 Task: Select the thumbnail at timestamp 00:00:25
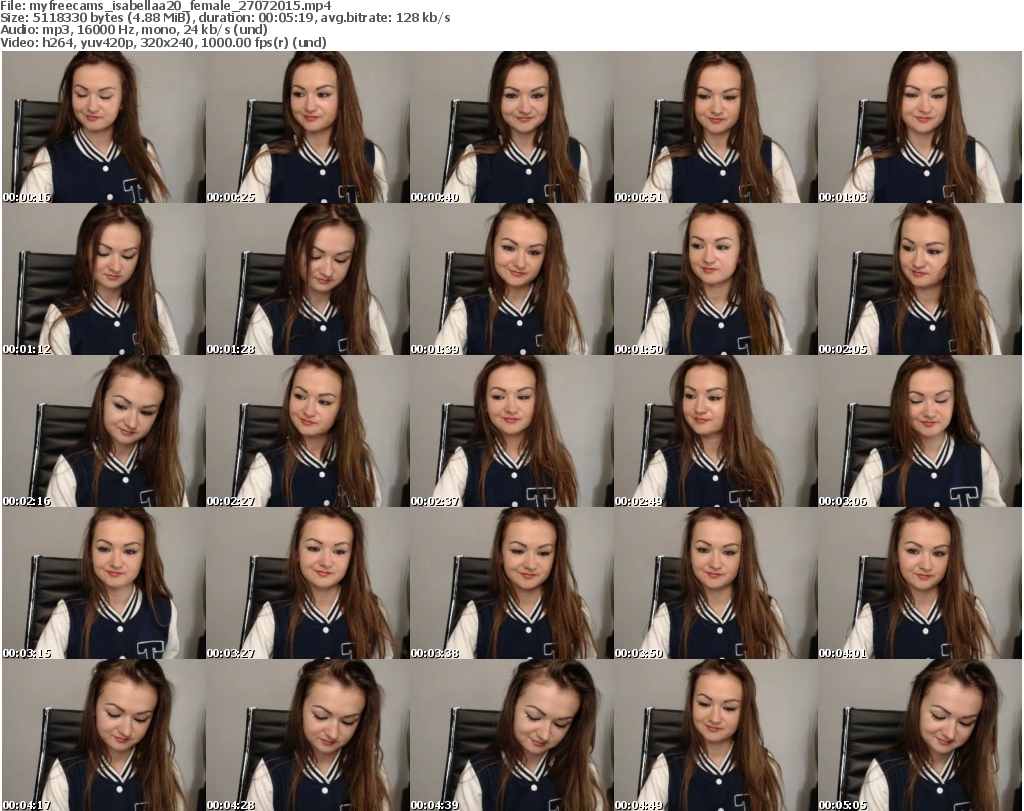pos(308,127)
